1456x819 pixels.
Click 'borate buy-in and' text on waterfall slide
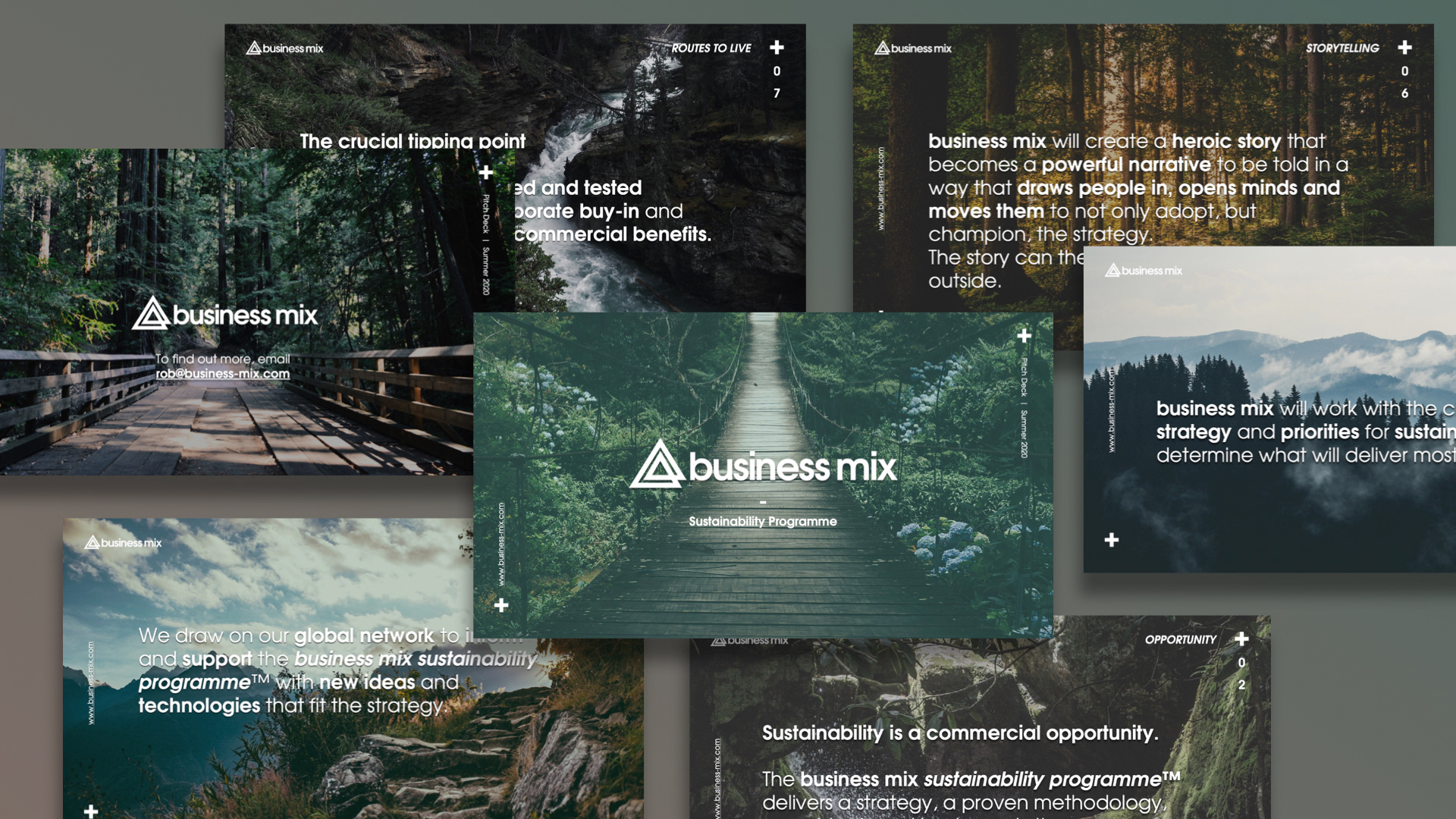tap(599, 211)
